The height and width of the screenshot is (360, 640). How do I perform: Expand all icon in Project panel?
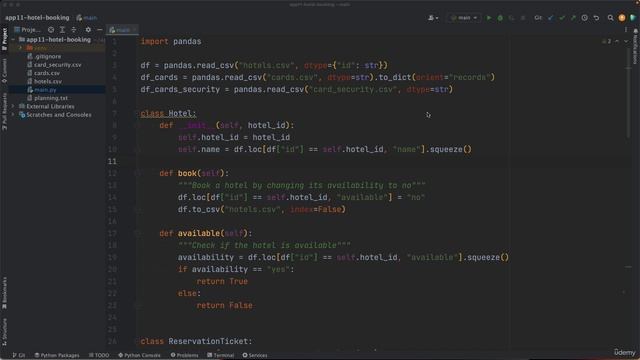[x=62, y=30]
